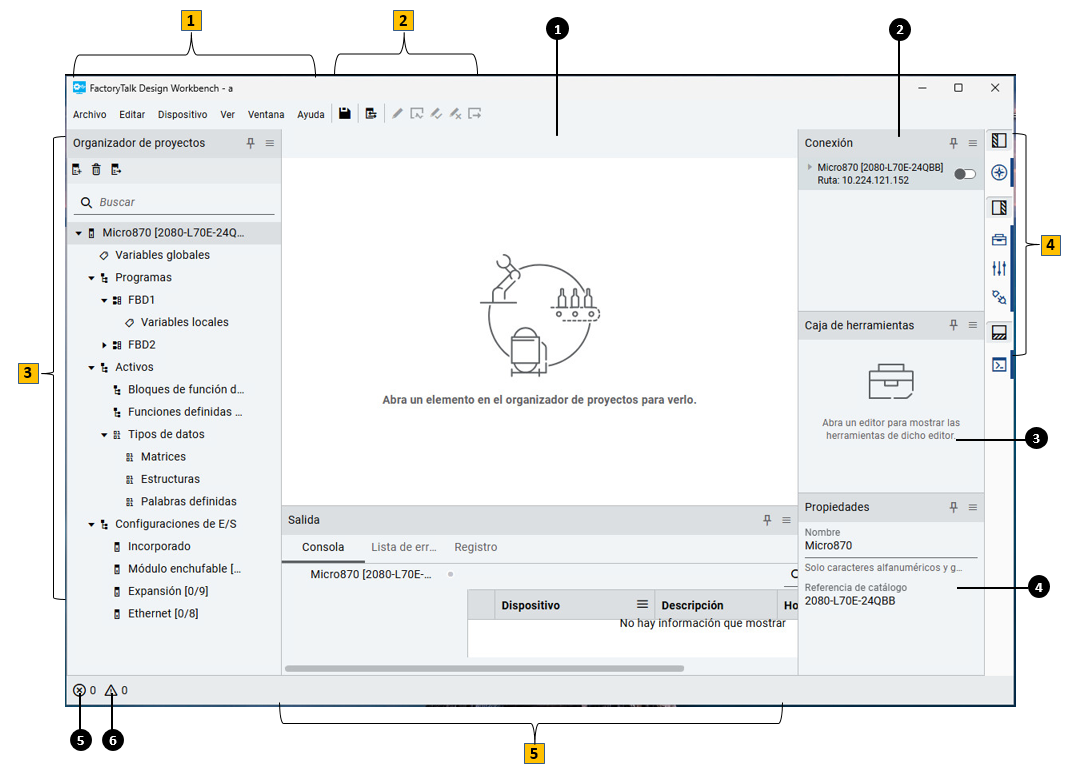The image size is (1065, 768).
Task: Click the import icon next to trash
Action: coord(116,169)
